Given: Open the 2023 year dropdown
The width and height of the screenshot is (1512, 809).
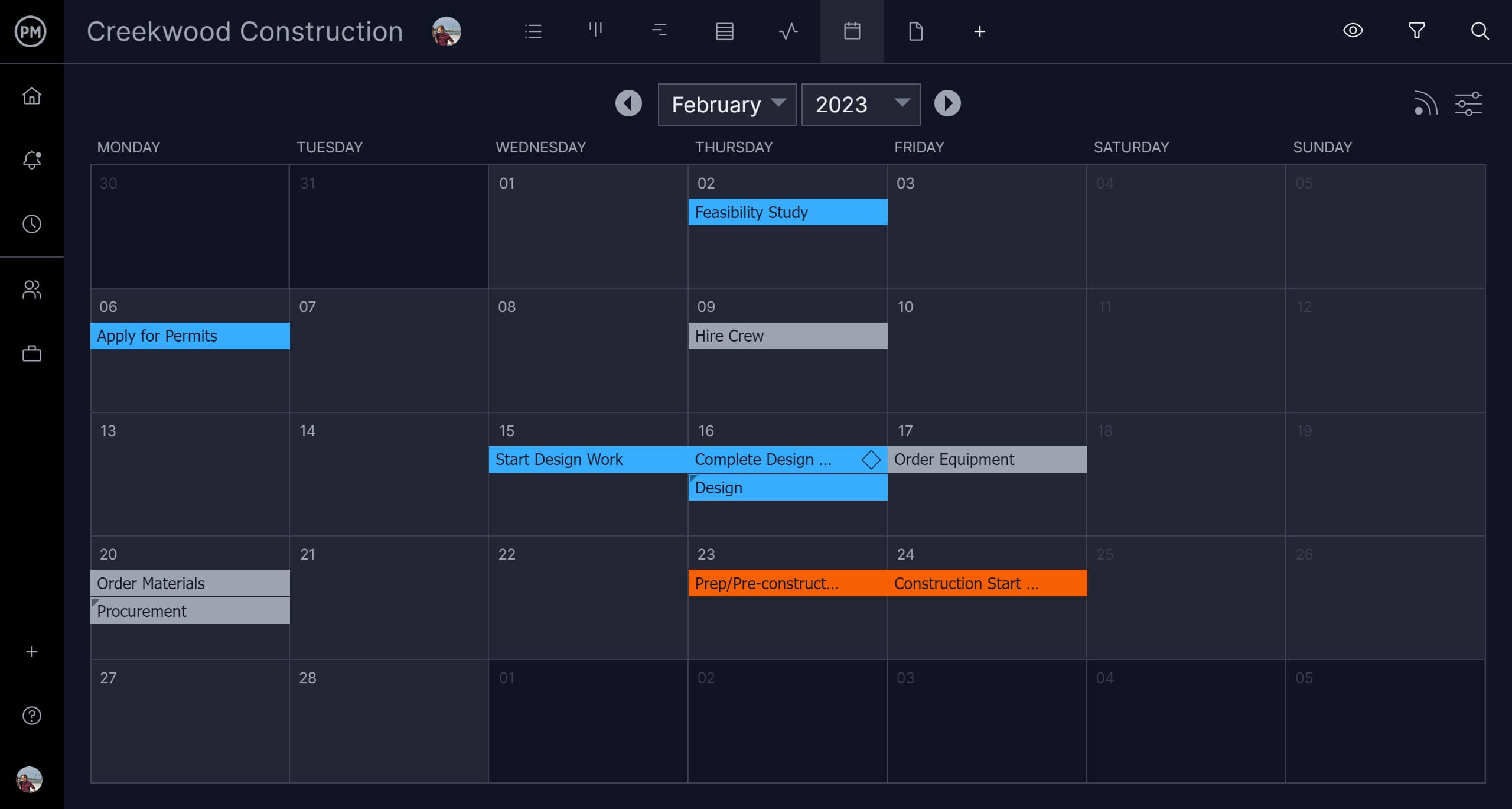Looking at the screenshot, I should click(861, 105).
